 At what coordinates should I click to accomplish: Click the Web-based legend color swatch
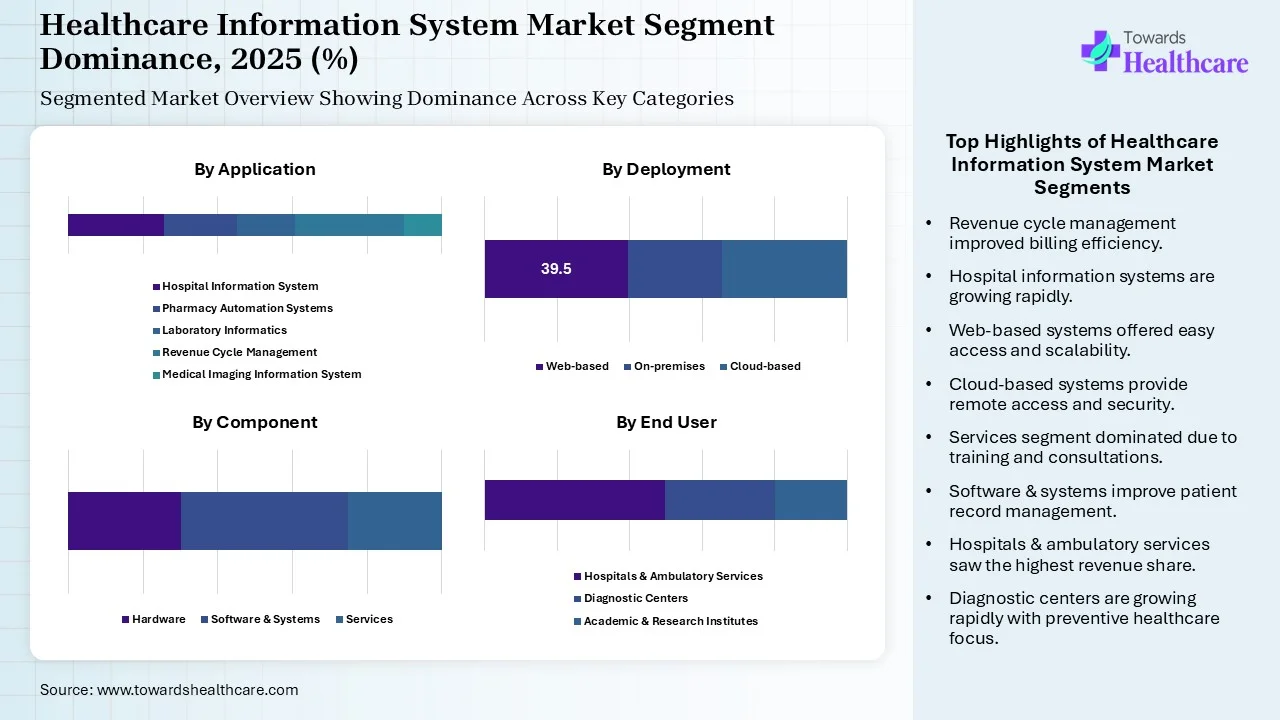pos(539,367)
